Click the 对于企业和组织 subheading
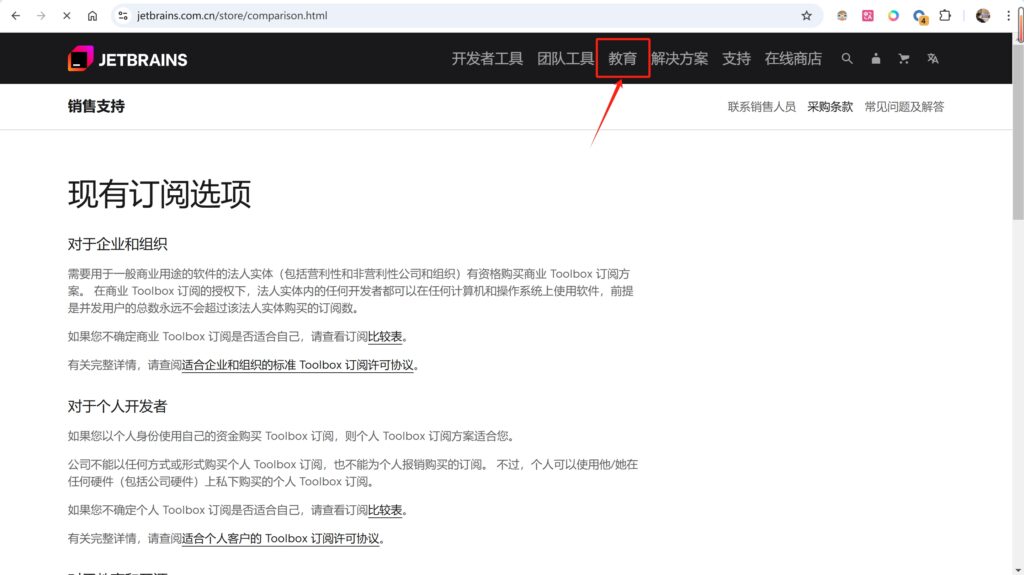Image resolution: width=1024 pixels, height=575 pixels. tap(118, 244)
